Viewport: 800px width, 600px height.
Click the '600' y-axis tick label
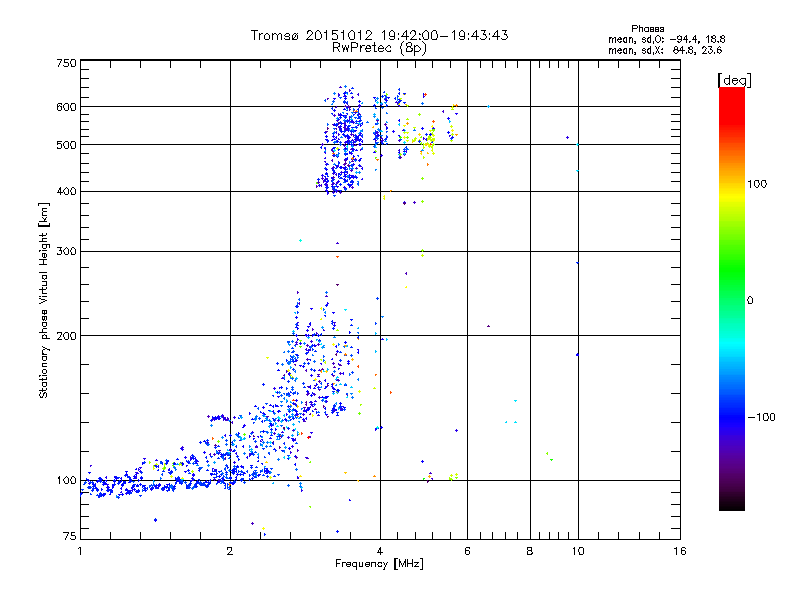tap(67, 107)
